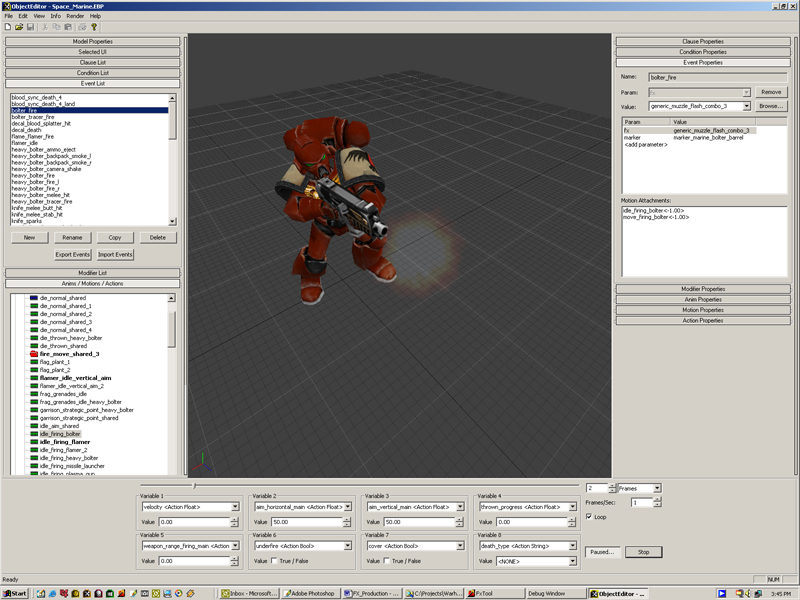The image size is (800, 600).
Task: Select the red fire_move_shared_3 motion icon
Action: pyautogui.click(x=33, y=354)
